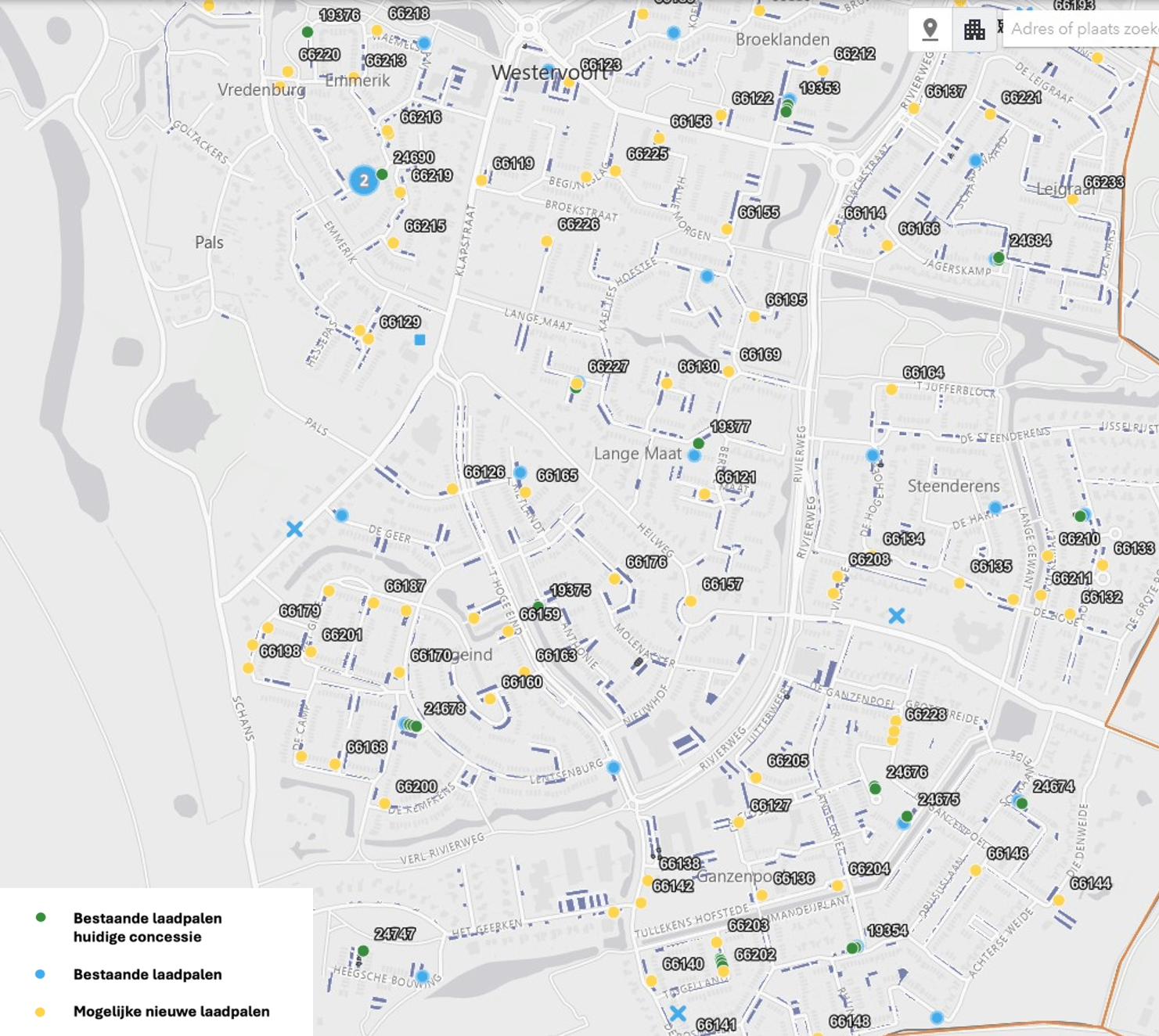Click the blue X marker west of De Geer

294,530
